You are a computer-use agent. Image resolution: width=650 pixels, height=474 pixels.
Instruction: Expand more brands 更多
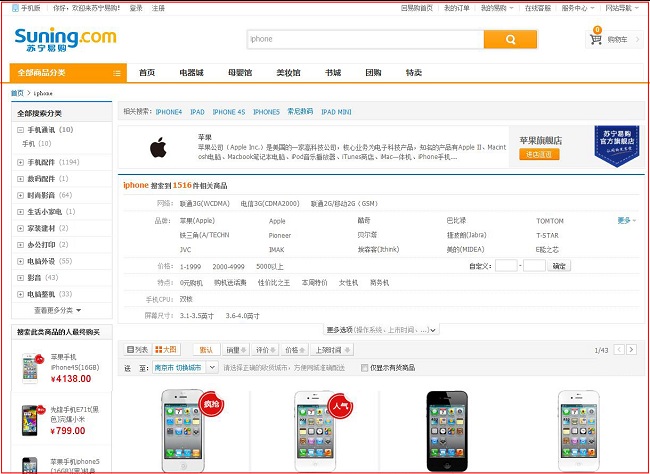coord(626,221)
